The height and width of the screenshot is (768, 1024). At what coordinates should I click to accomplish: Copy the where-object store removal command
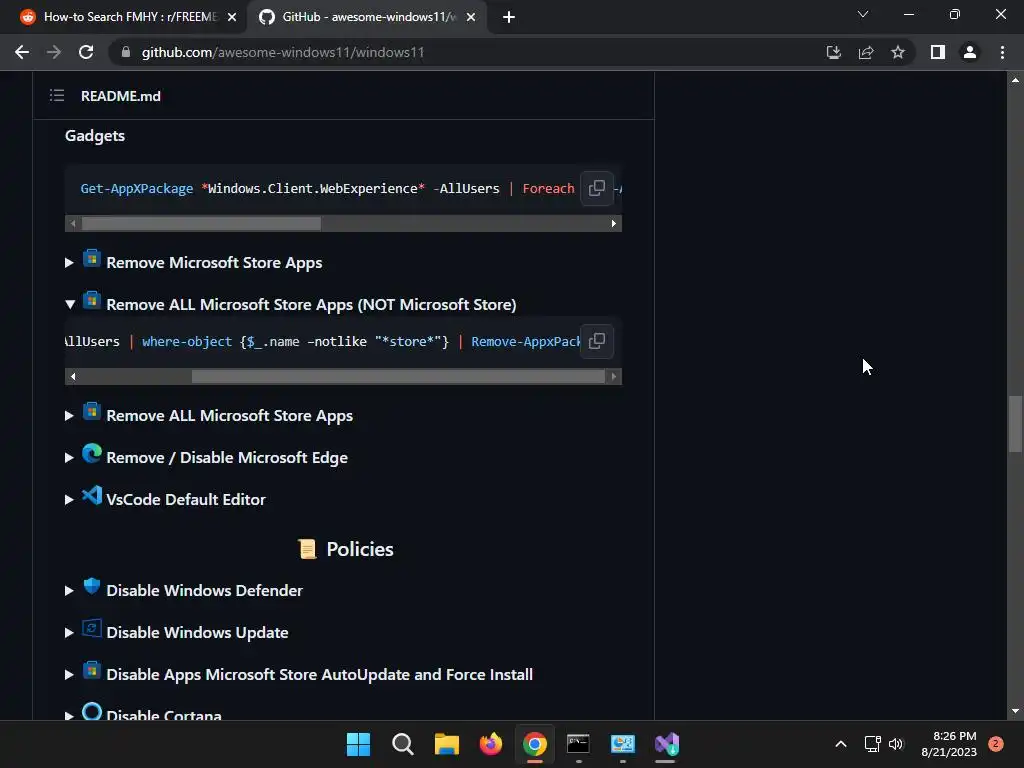(x=596, y=341)
